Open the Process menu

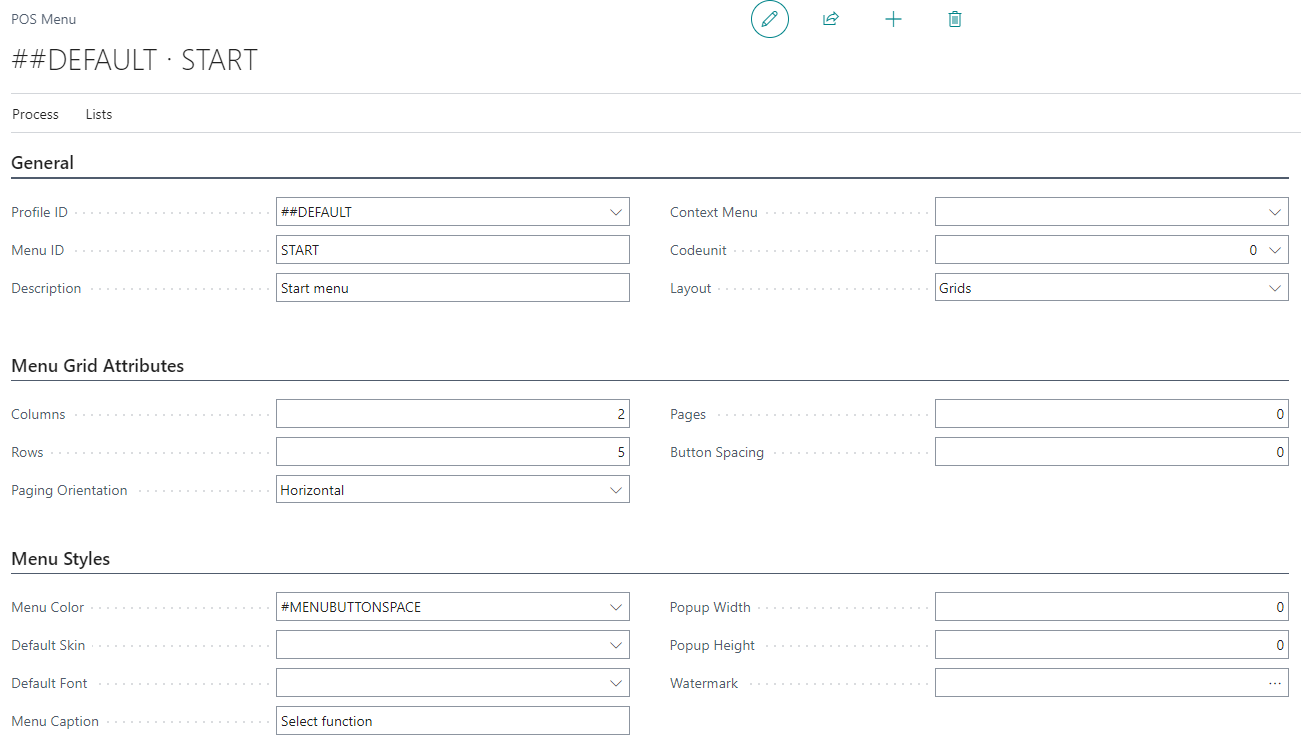(35, 114)
